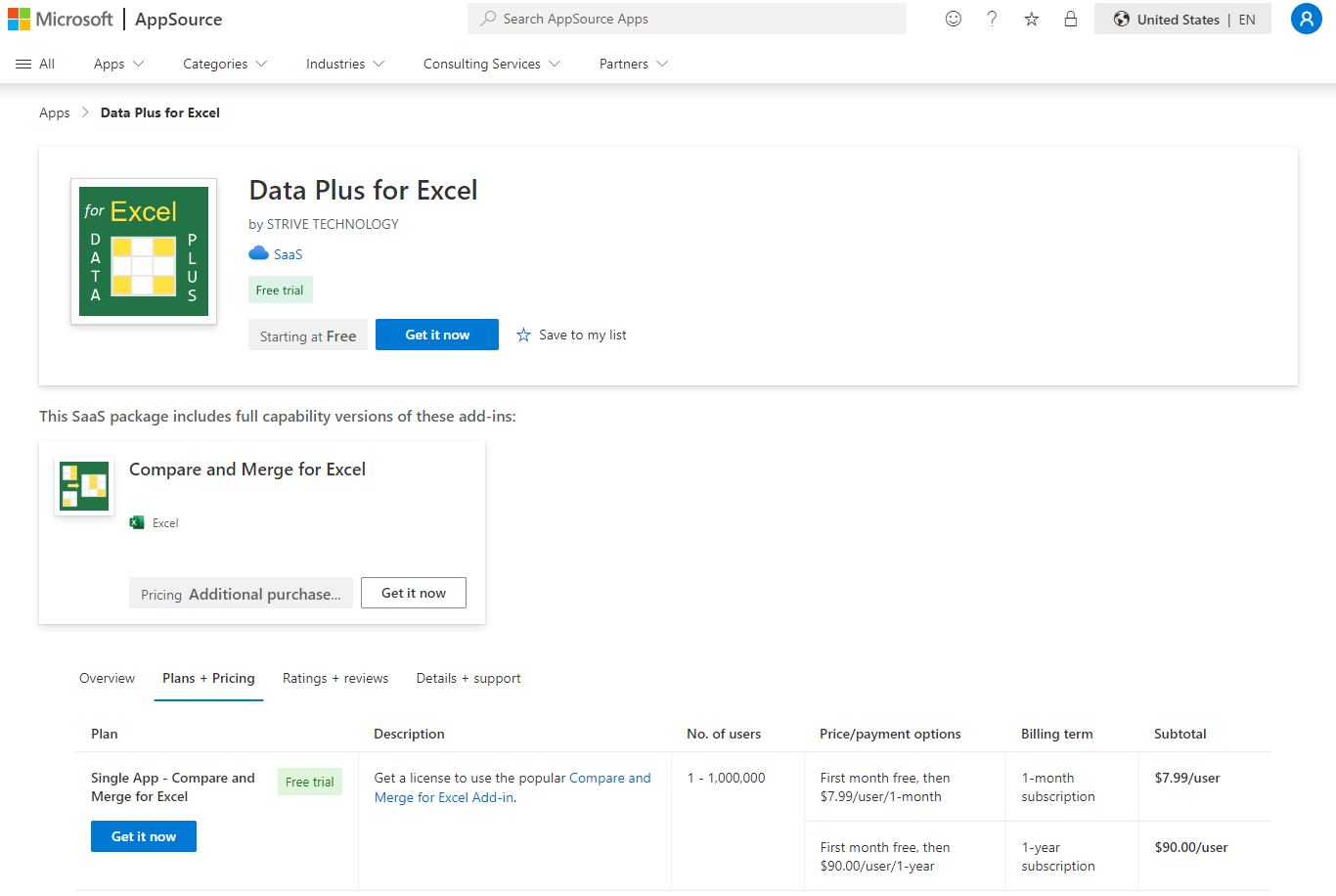Click the shopping bag icon in the header
The height and width of the screenshot is (896, 1336).
(x=1070, y=19)
